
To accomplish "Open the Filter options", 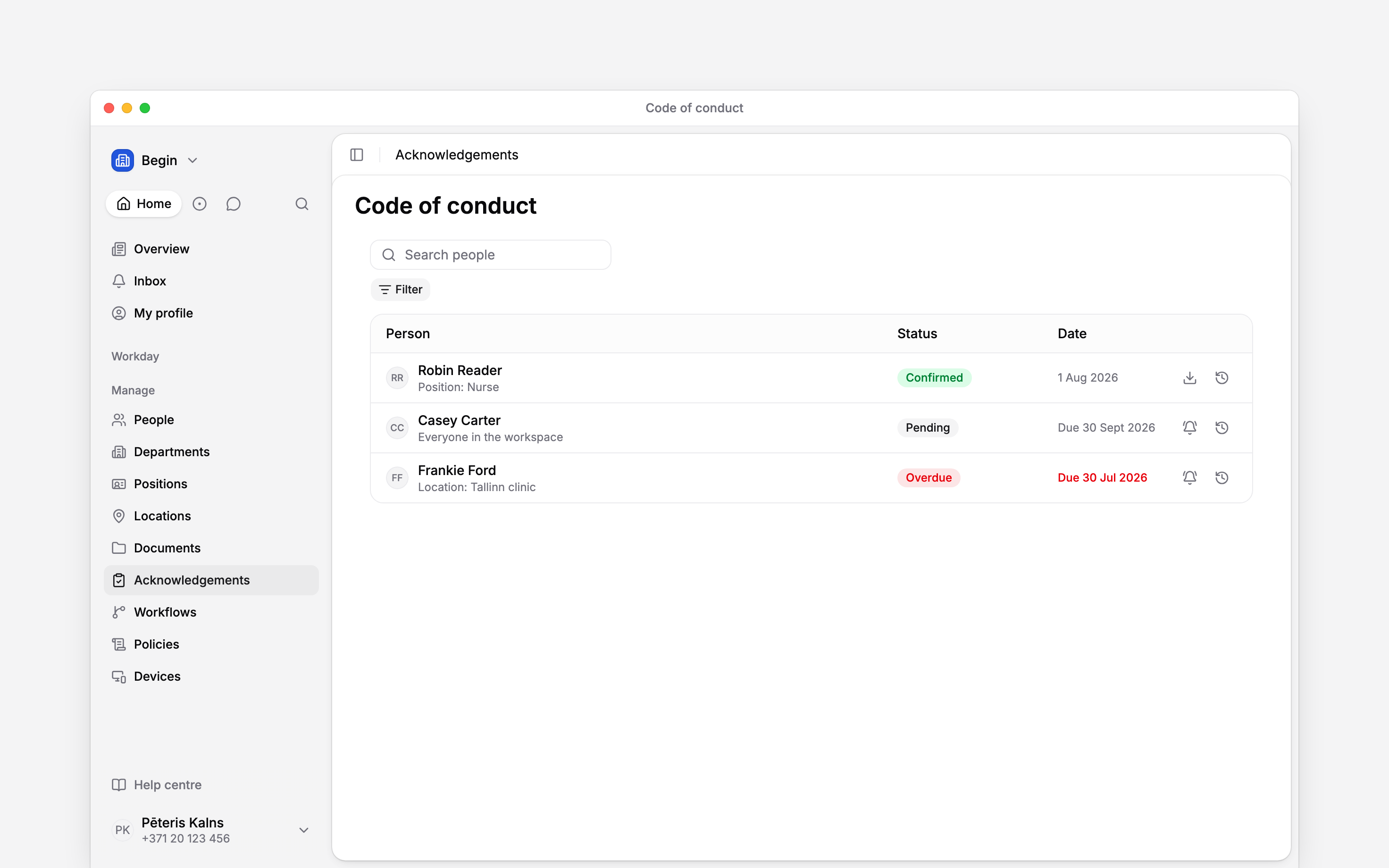I will tap(401, 289).
